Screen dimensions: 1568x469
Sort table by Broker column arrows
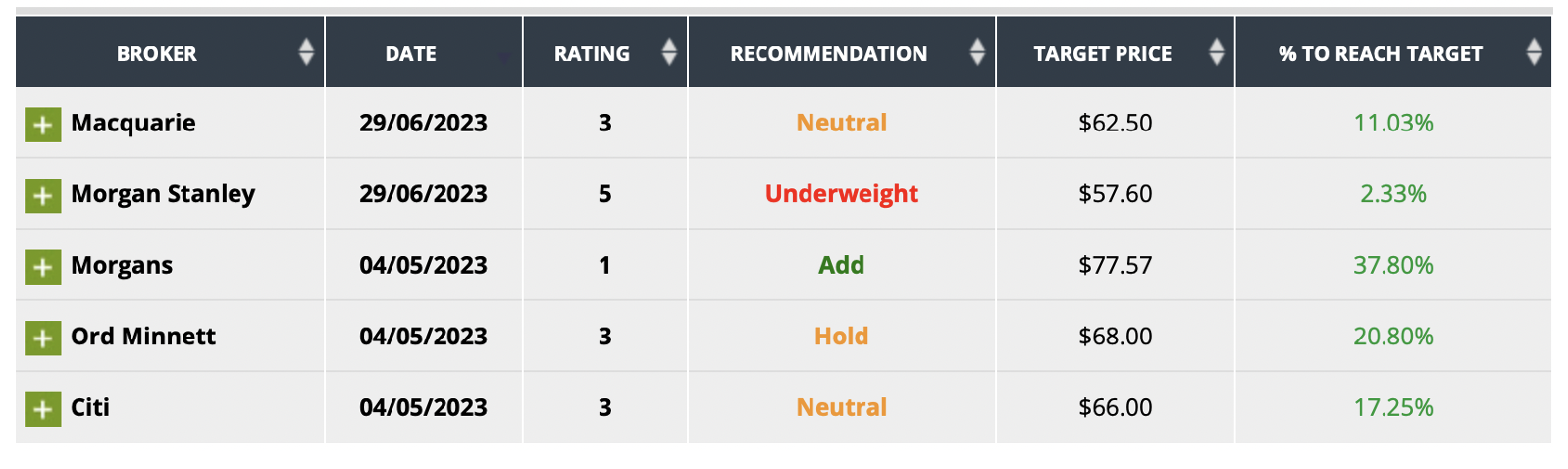[306, 53]
